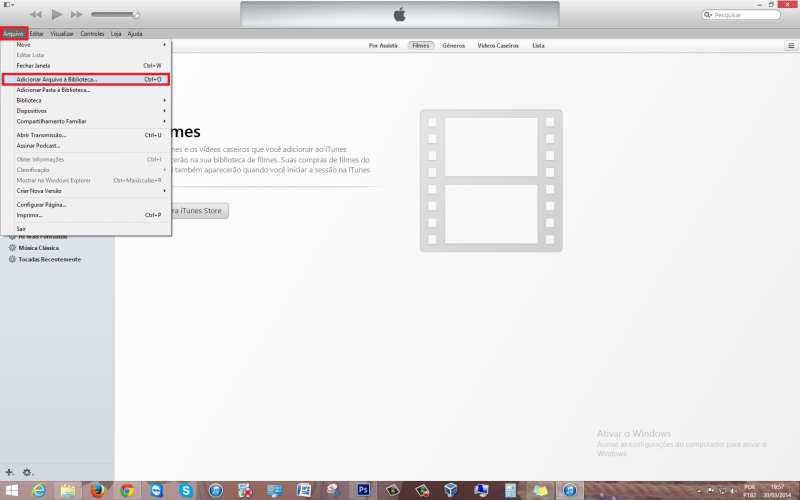Open the Editar menu
The height and width of the screenshot is (500, 800).
(37, 34)
